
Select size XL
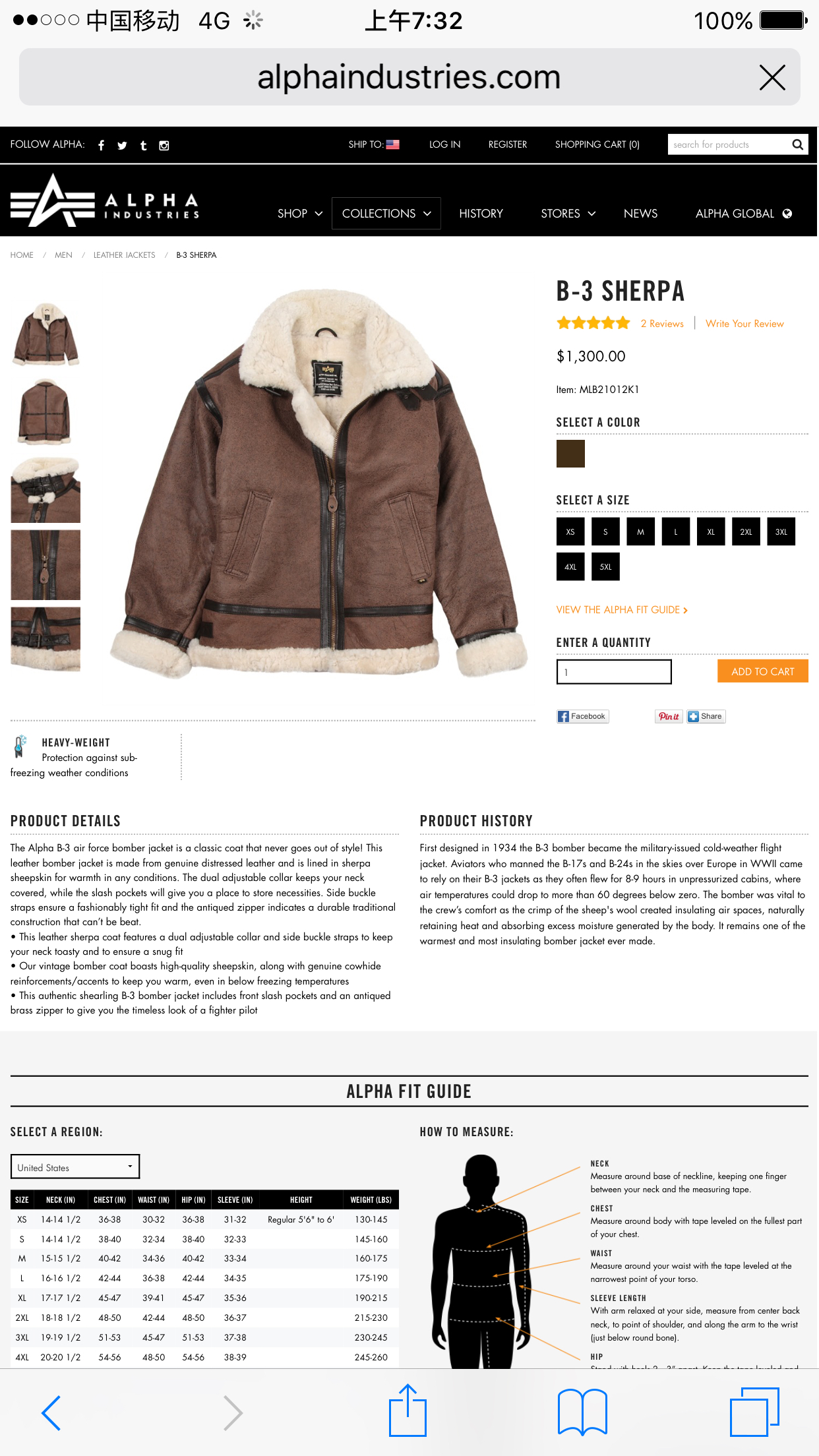point(711,531)
